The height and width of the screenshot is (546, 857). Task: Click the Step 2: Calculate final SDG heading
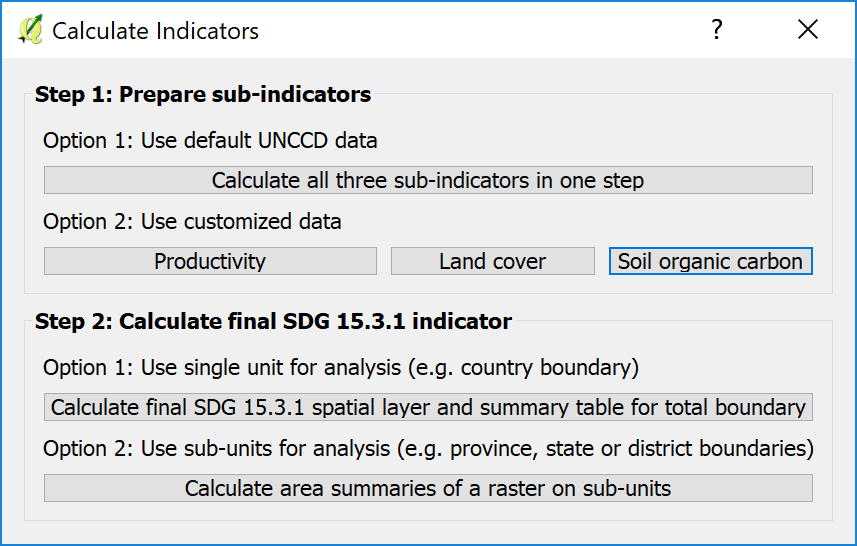pyautogui.click(x=273, y=322)
